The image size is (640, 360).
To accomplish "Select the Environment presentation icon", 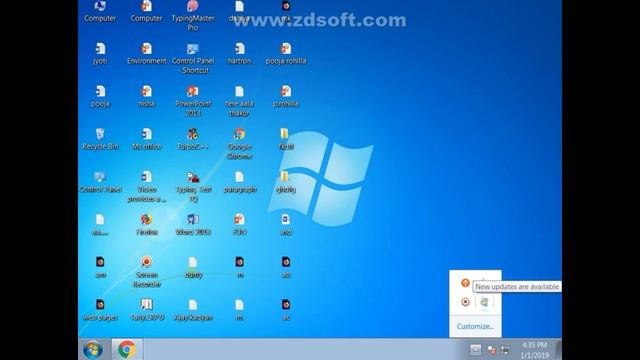I will [x=147, y=49].
